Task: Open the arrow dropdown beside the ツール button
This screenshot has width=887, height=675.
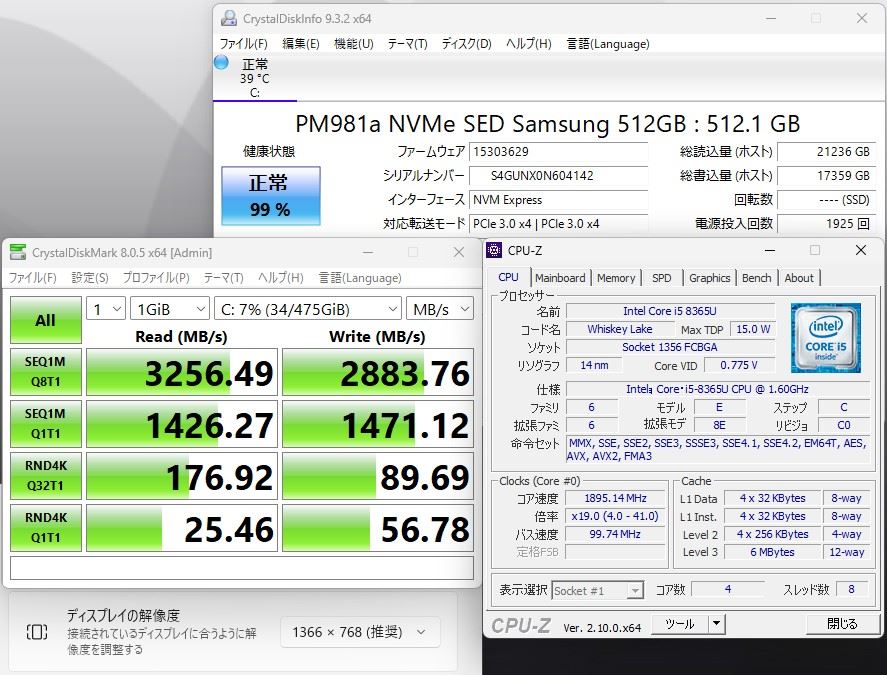Action: point(716,624)
